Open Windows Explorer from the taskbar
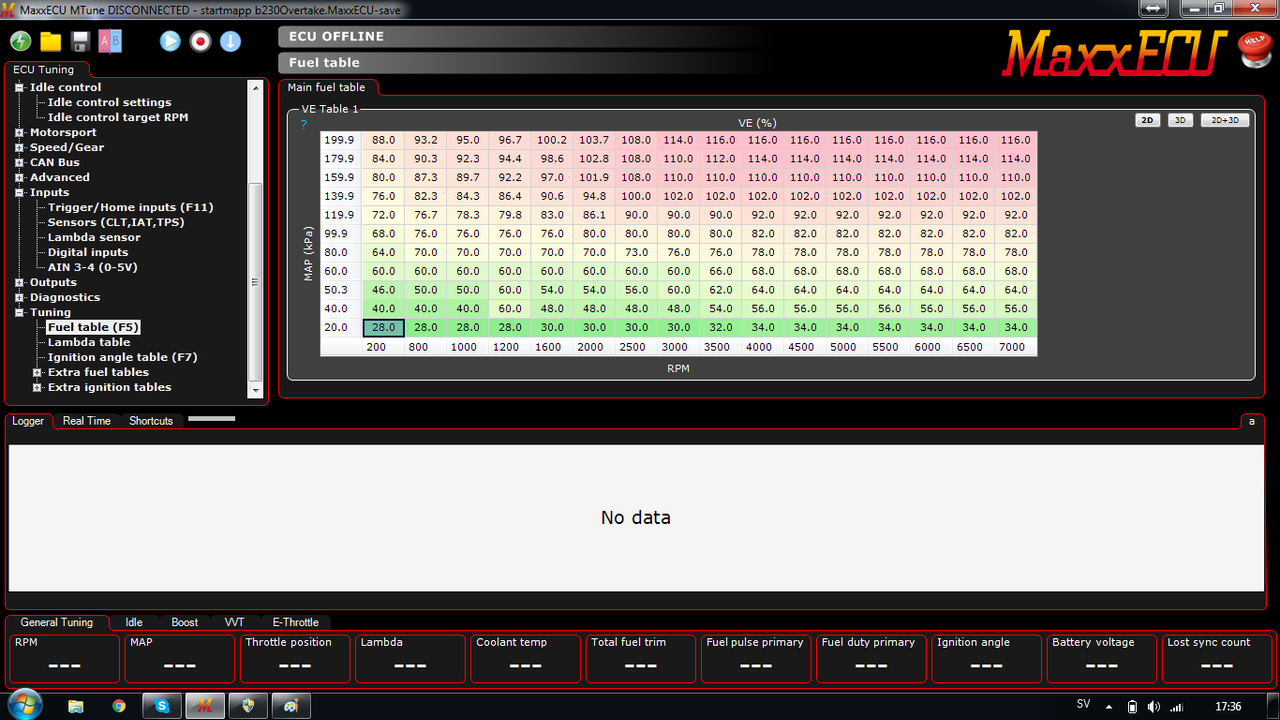Viewport: 1280px width, 720px height. [x=76, y=705]
